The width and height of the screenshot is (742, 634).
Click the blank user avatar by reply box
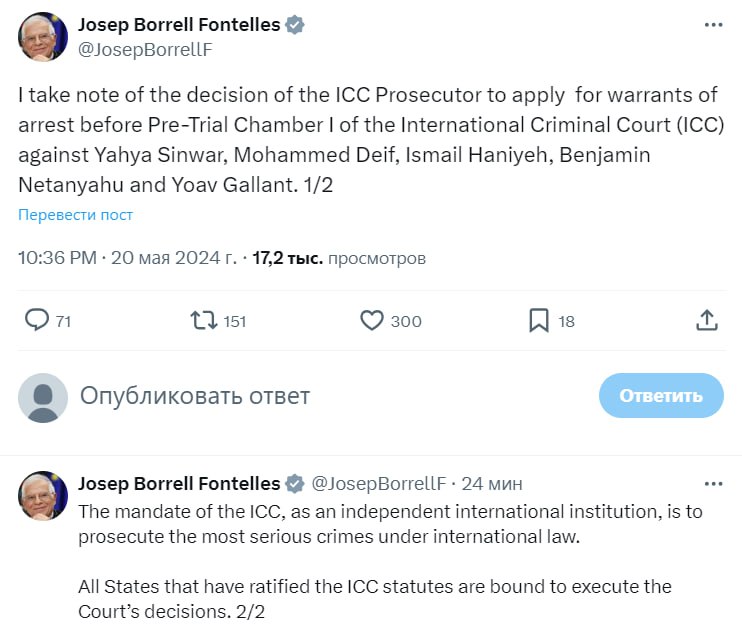[44, 397]
